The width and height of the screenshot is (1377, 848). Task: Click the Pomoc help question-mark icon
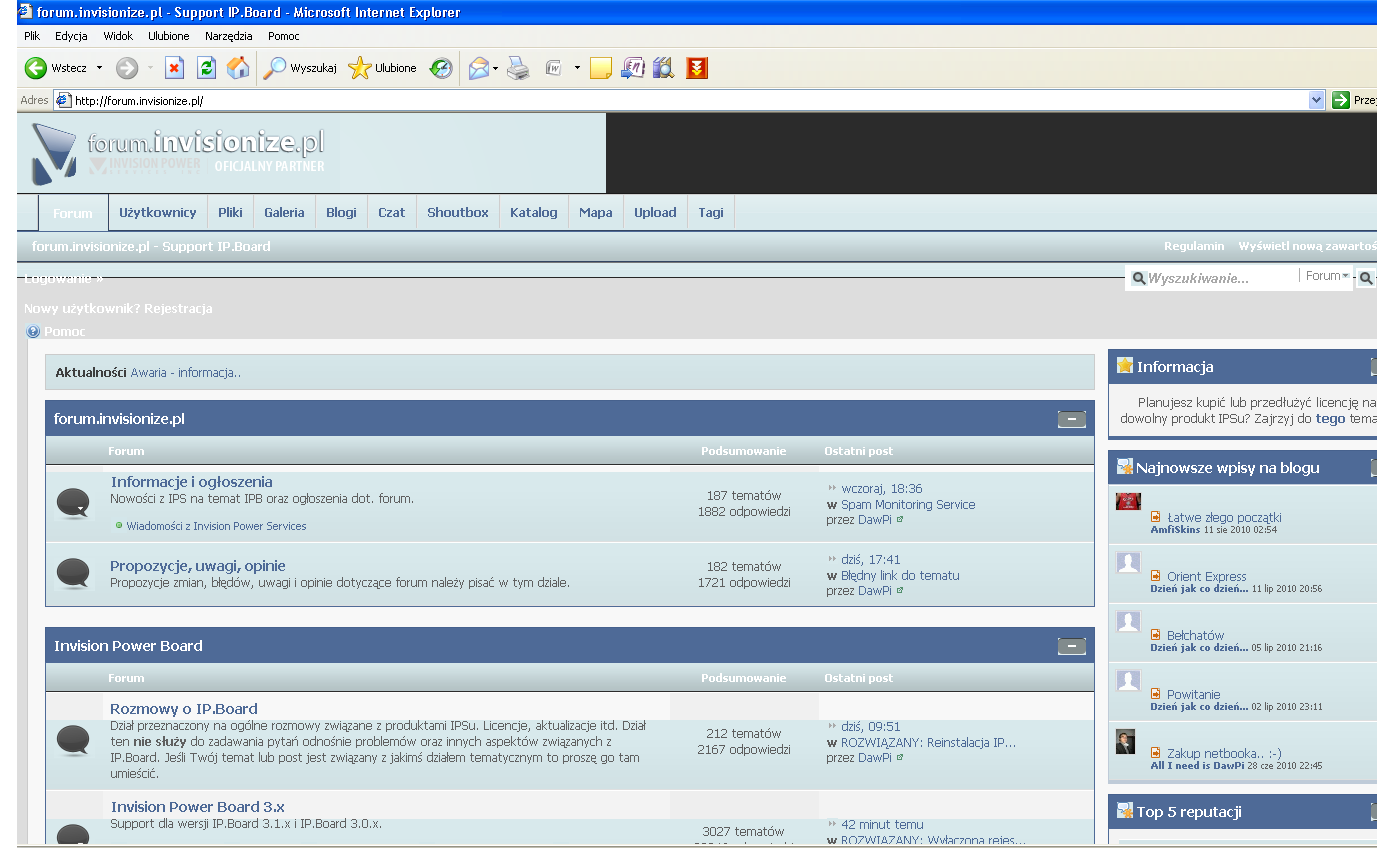[x=33, y=331]
